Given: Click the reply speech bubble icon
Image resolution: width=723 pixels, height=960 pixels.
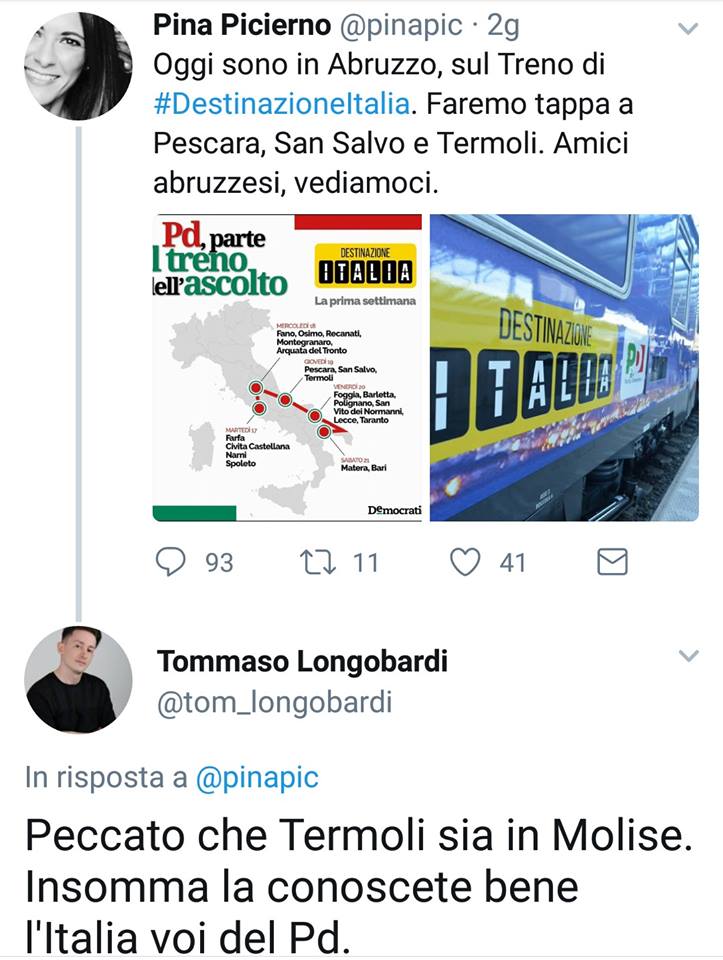Looking at the screenshot, I should click(x=172, y=562).
